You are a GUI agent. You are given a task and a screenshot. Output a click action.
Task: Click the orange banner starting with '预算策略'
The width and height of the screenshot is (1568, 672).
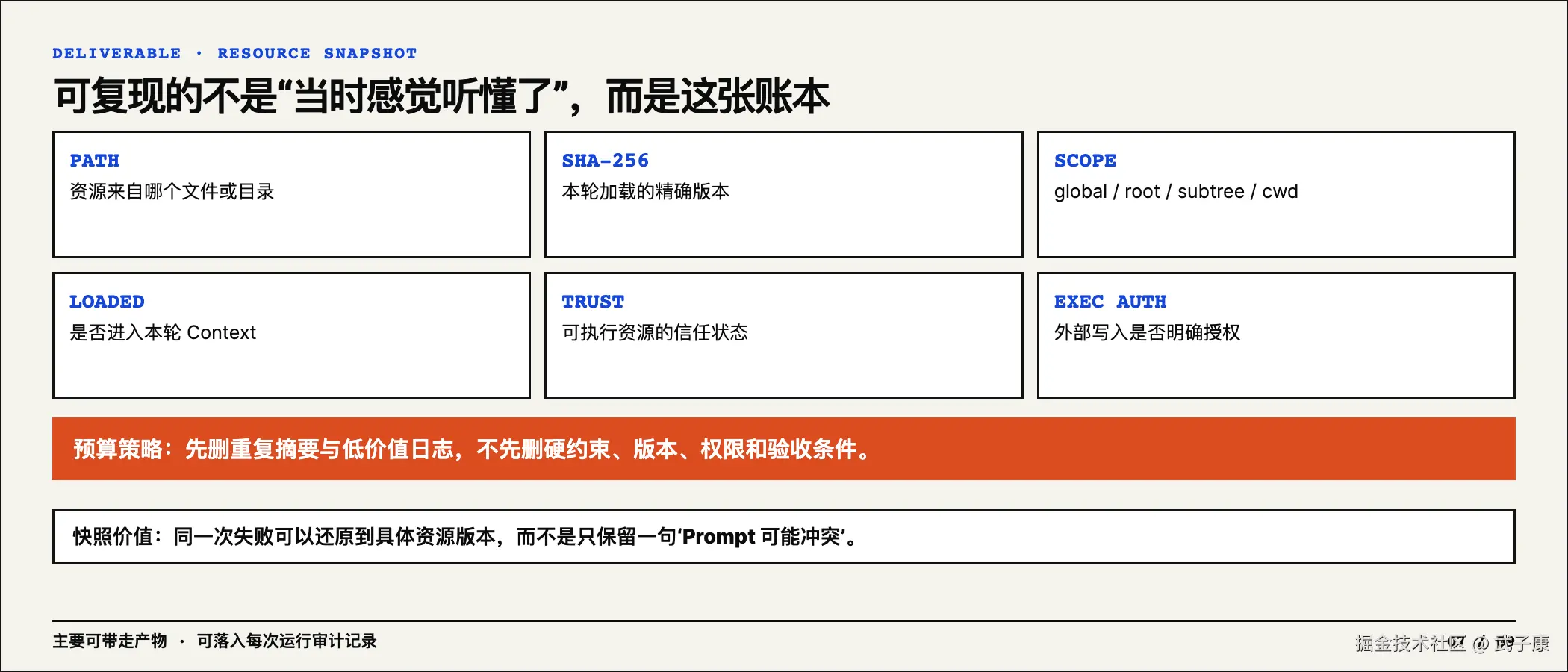click(x=784, y=449)
